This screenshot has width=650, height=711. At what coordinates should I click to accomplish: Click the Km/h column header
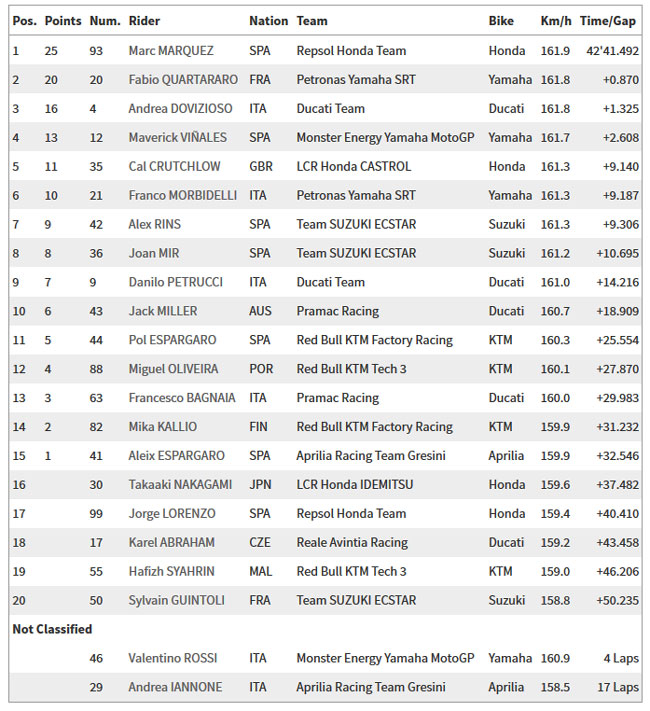[556, 21]
